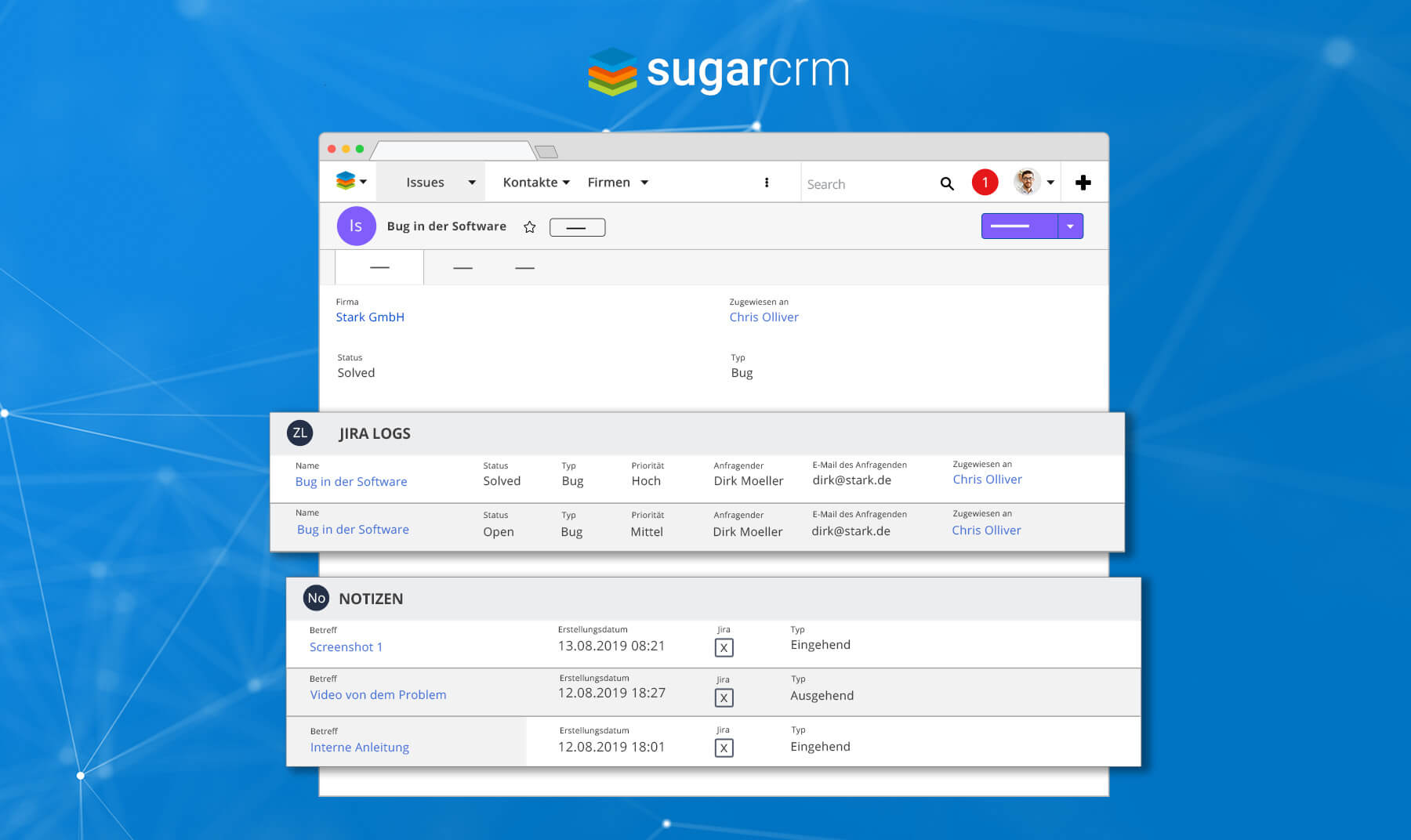Viewport: 1411px width, 840px height.
Task: Click the ZL Jira Logs badge icon
Action: [x=300, y=433]
